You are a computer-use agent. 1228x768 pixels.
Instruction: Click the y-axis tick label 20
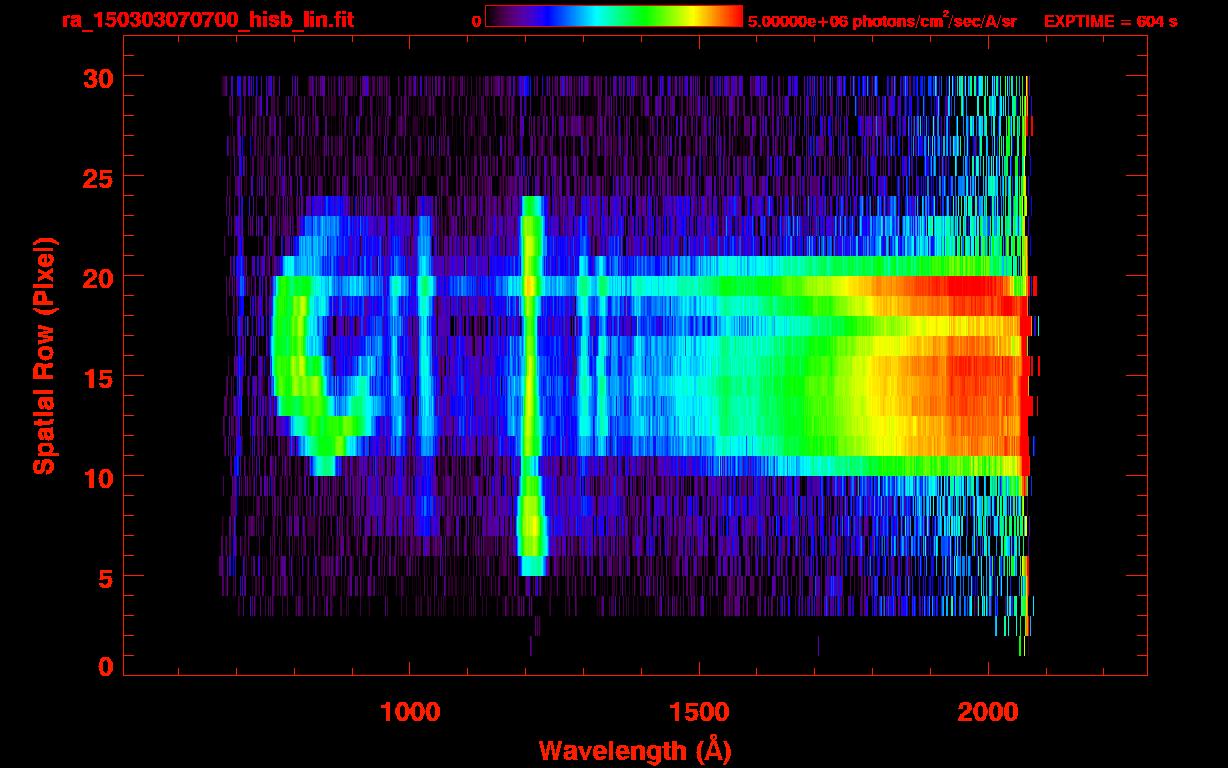point(96,277)
